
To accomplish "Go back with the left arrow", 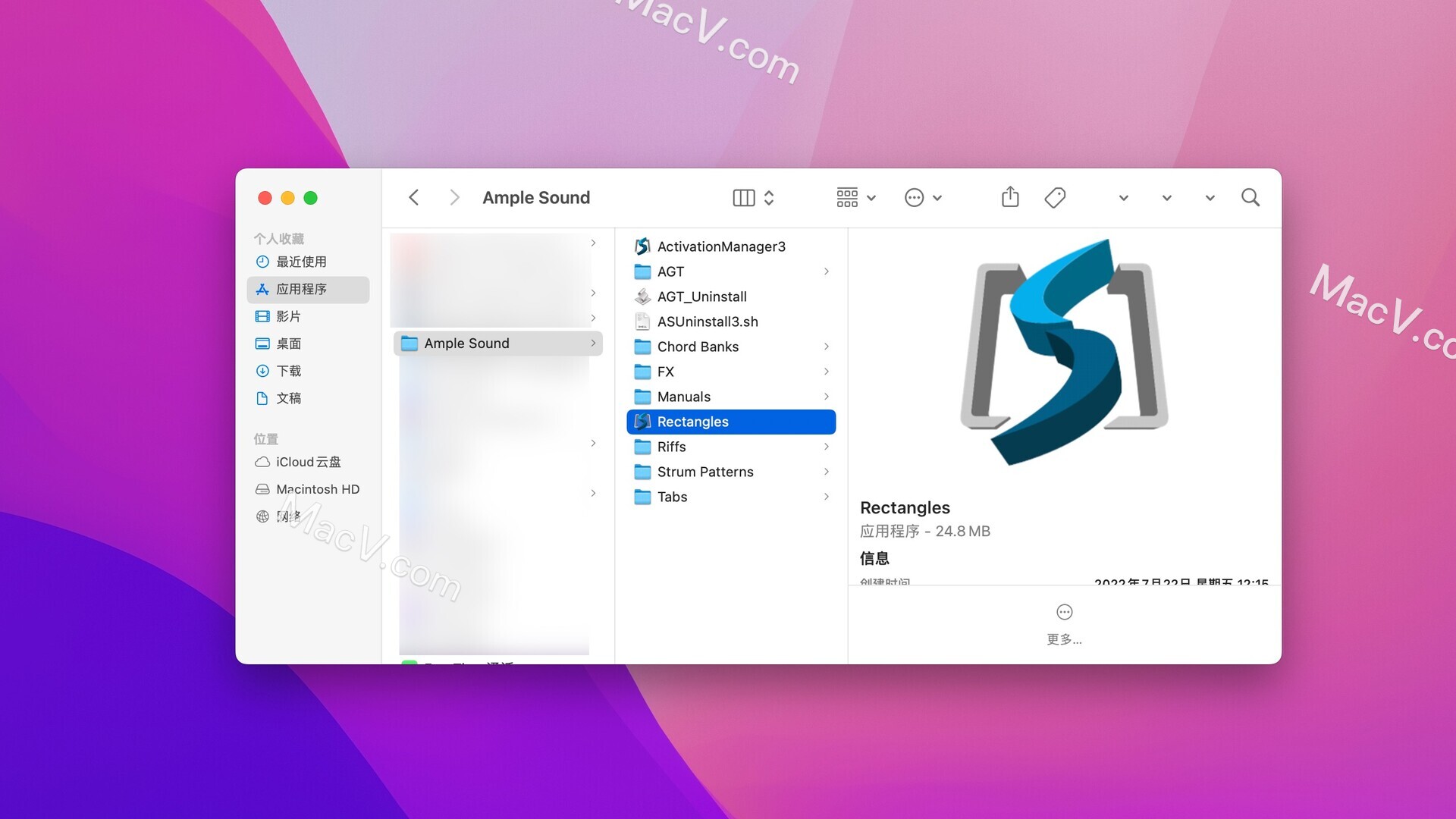I will 414,198.
